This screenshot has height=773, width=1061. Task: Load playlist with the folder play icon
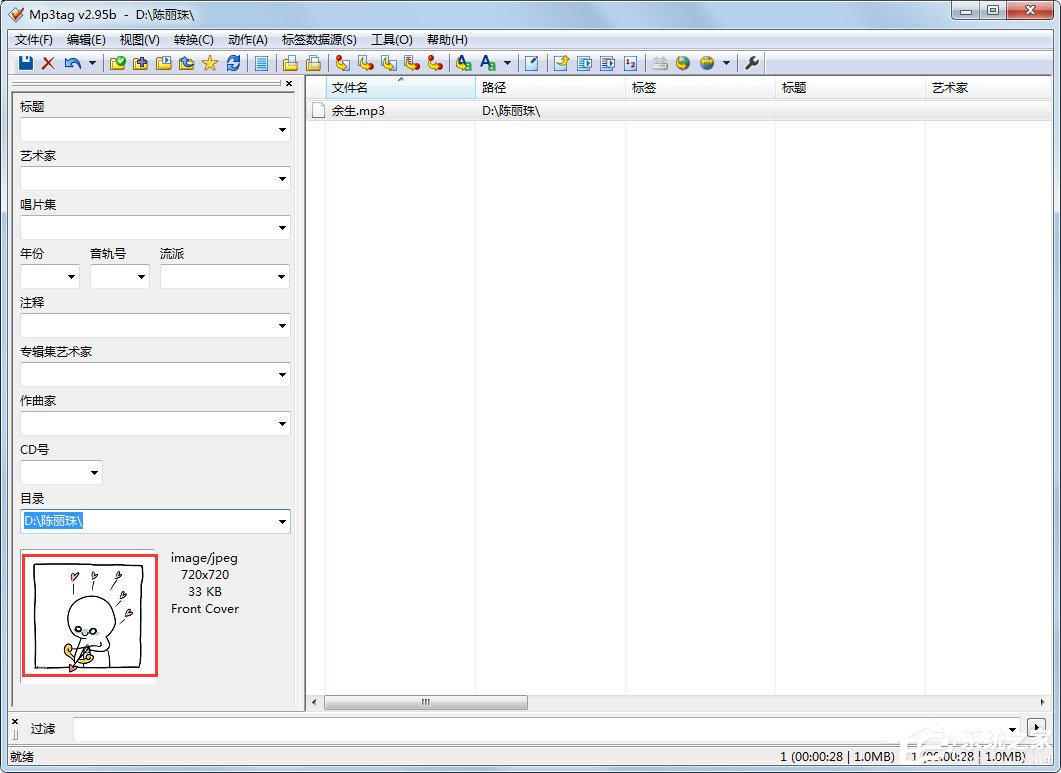click(164, 63)
